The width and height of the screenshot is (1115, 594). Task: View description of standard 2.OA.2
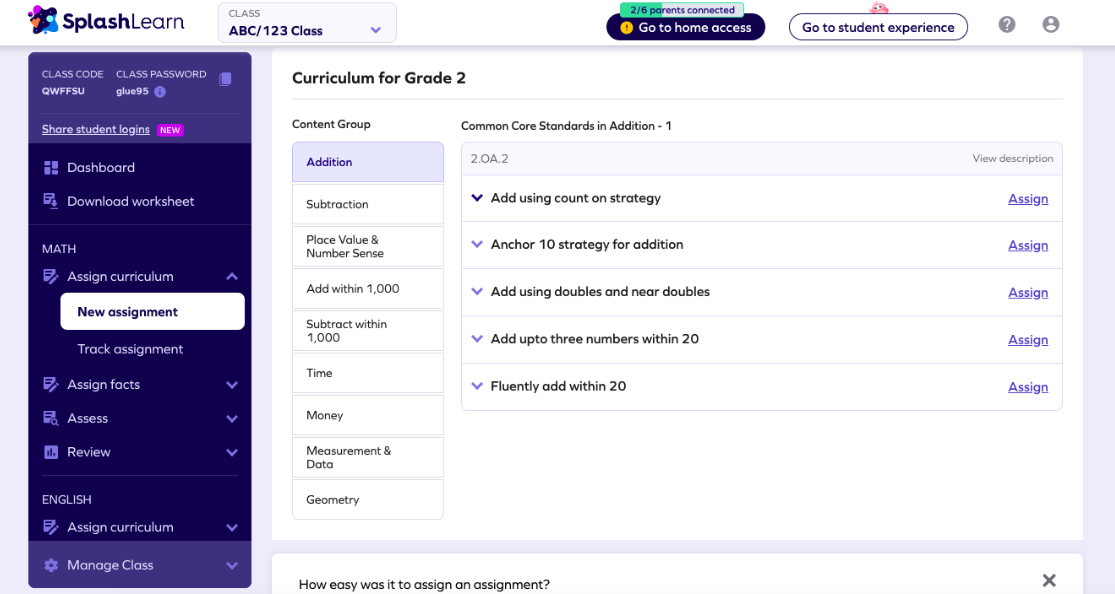[1012, 159]
